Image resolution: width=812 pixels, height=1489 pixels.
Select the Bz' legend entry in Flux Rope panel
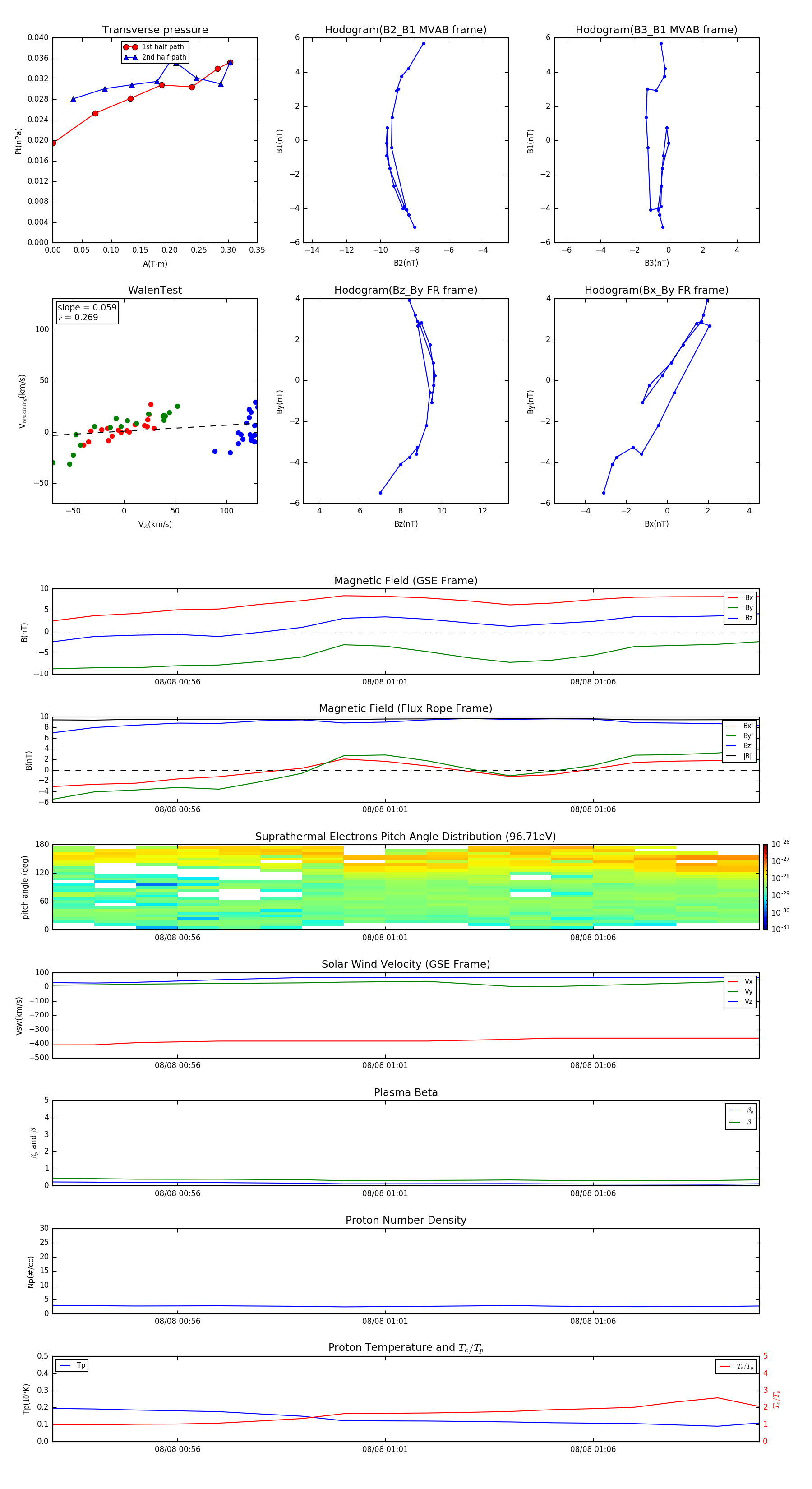(x=739, y=746)
